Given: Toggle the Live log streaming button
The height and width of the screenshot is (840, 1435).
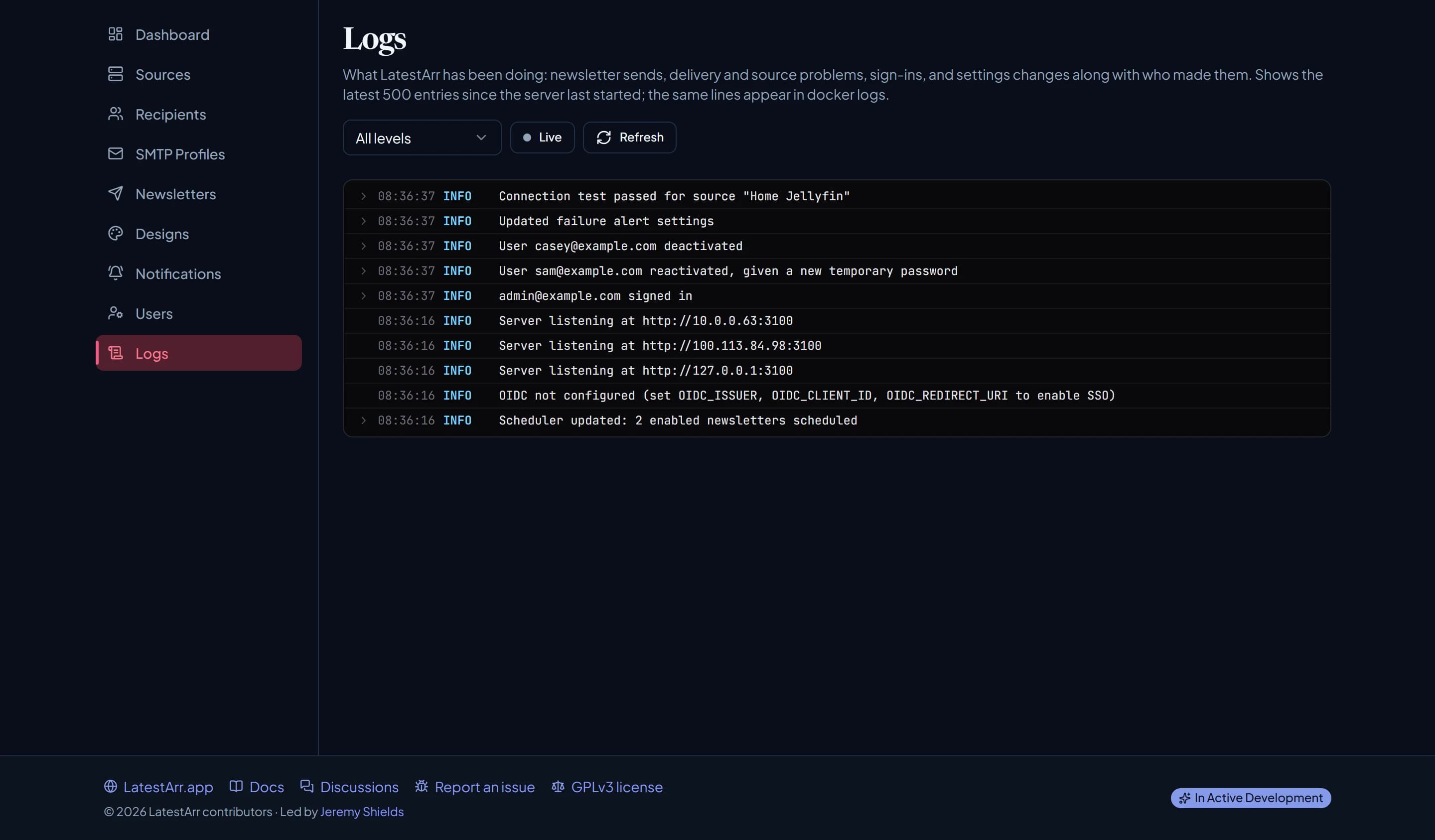Looking at the screenshot, I should point(542,137).
